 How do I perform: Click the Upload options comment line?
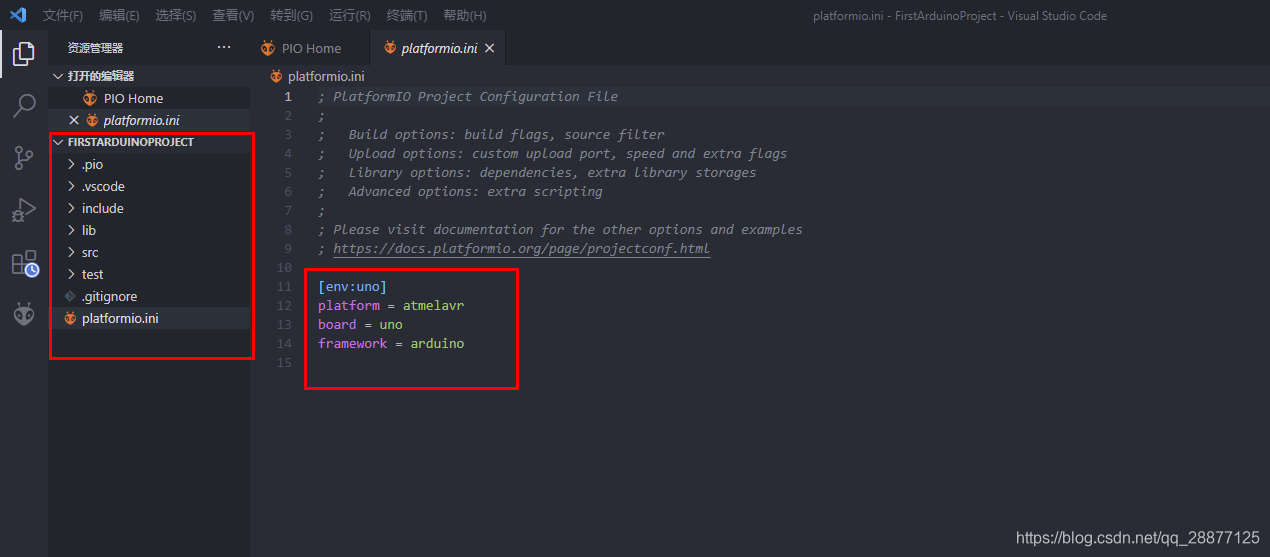pos(552,154)
